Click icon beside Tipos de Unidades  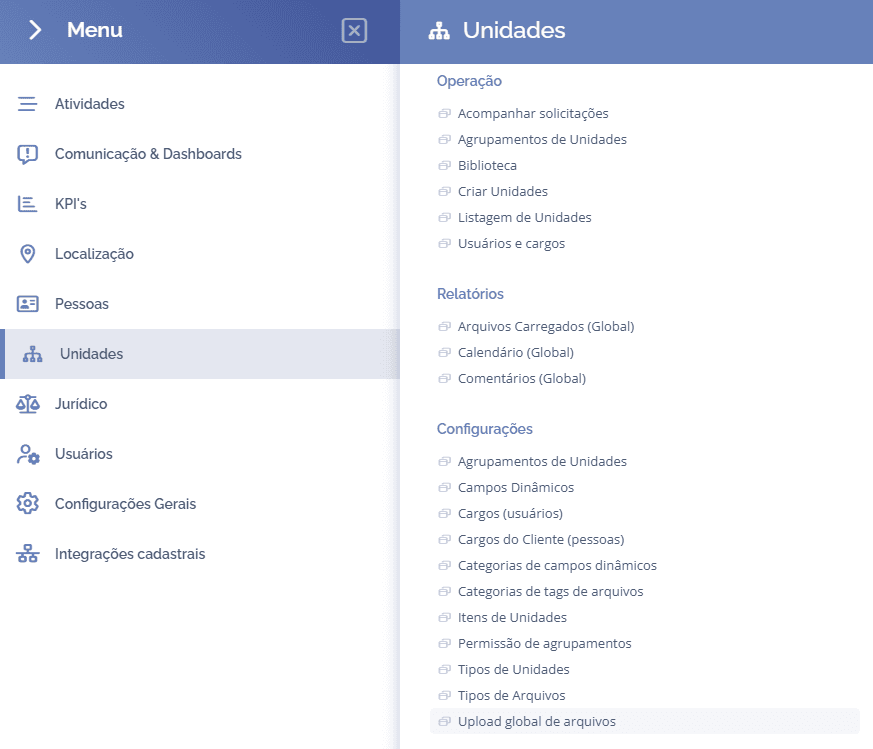click(x=444, y=669)
